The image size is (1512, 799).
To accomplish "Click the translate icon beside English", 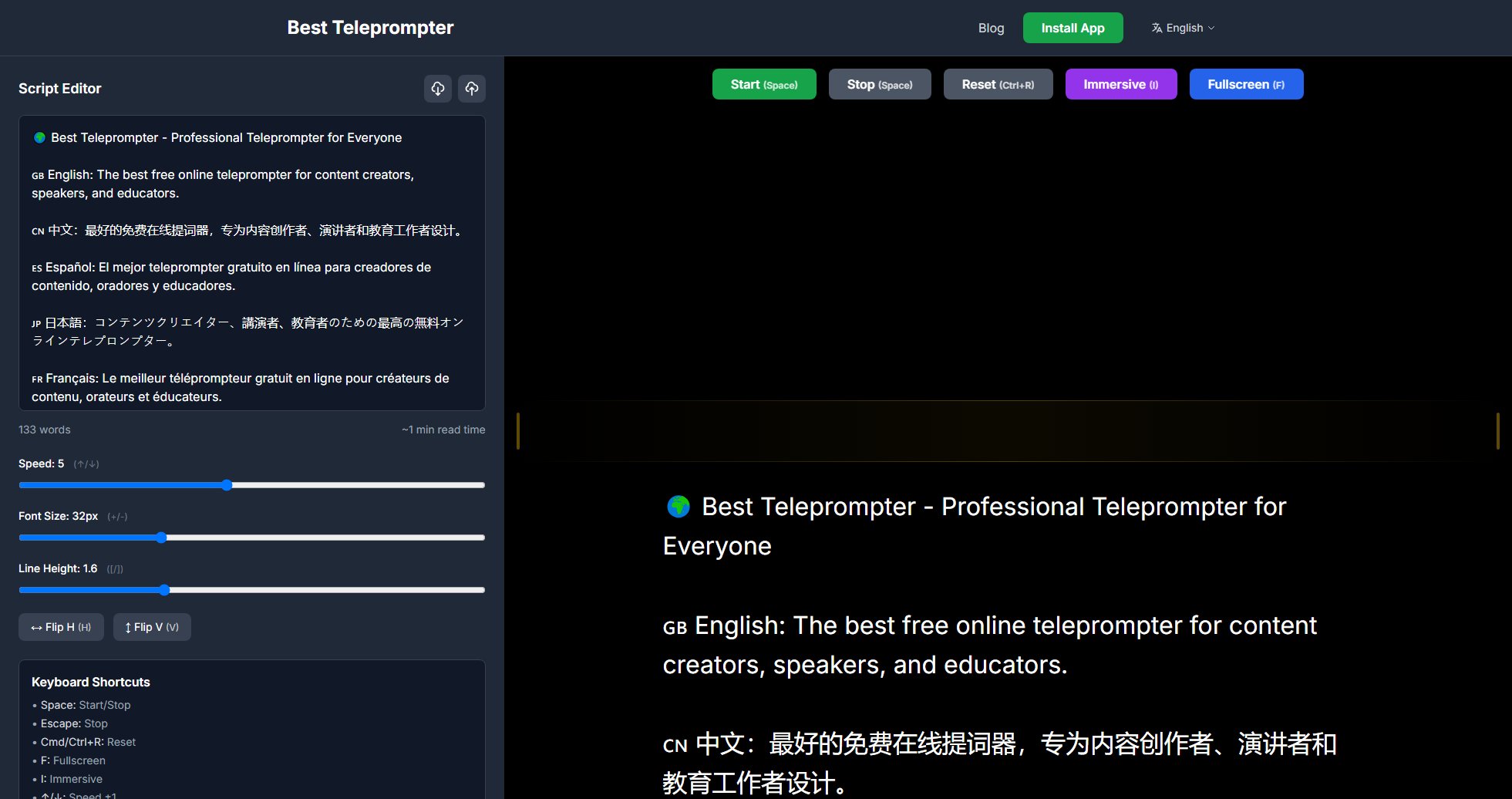I will coord(1157,28).
